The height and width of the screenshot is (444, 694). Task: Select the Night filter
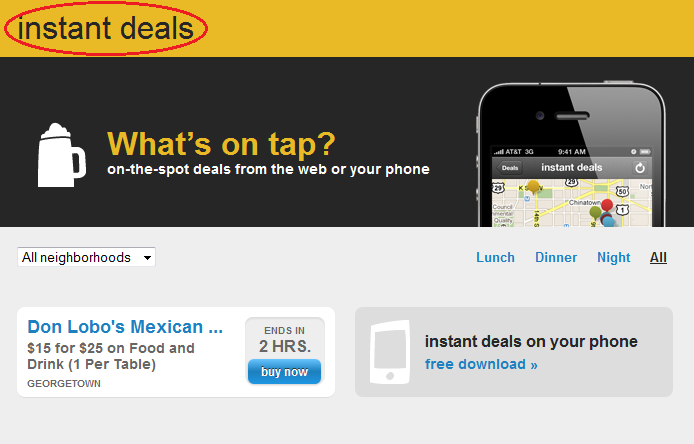coord(613,257)
